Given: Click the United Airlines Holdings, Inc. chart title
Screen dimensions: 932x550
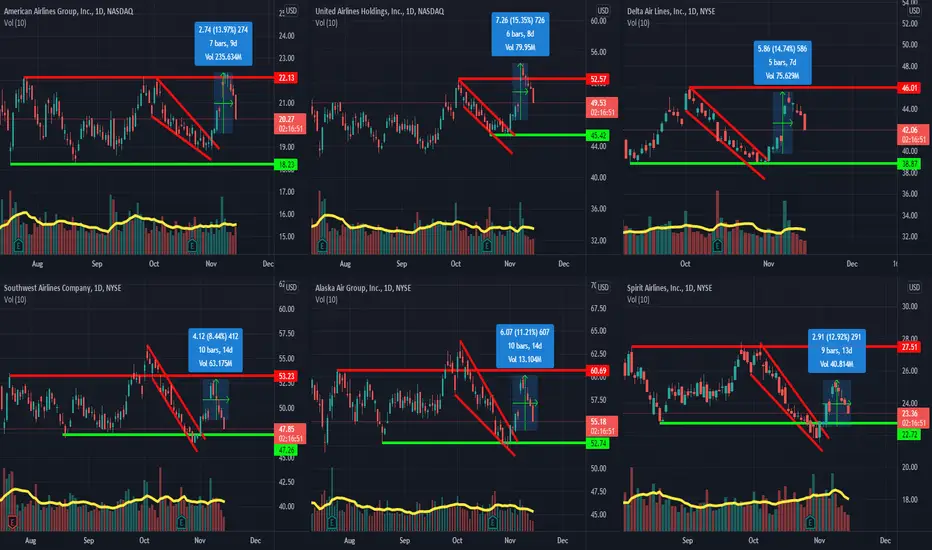Looking at the screenshot, I should (379, 11).
